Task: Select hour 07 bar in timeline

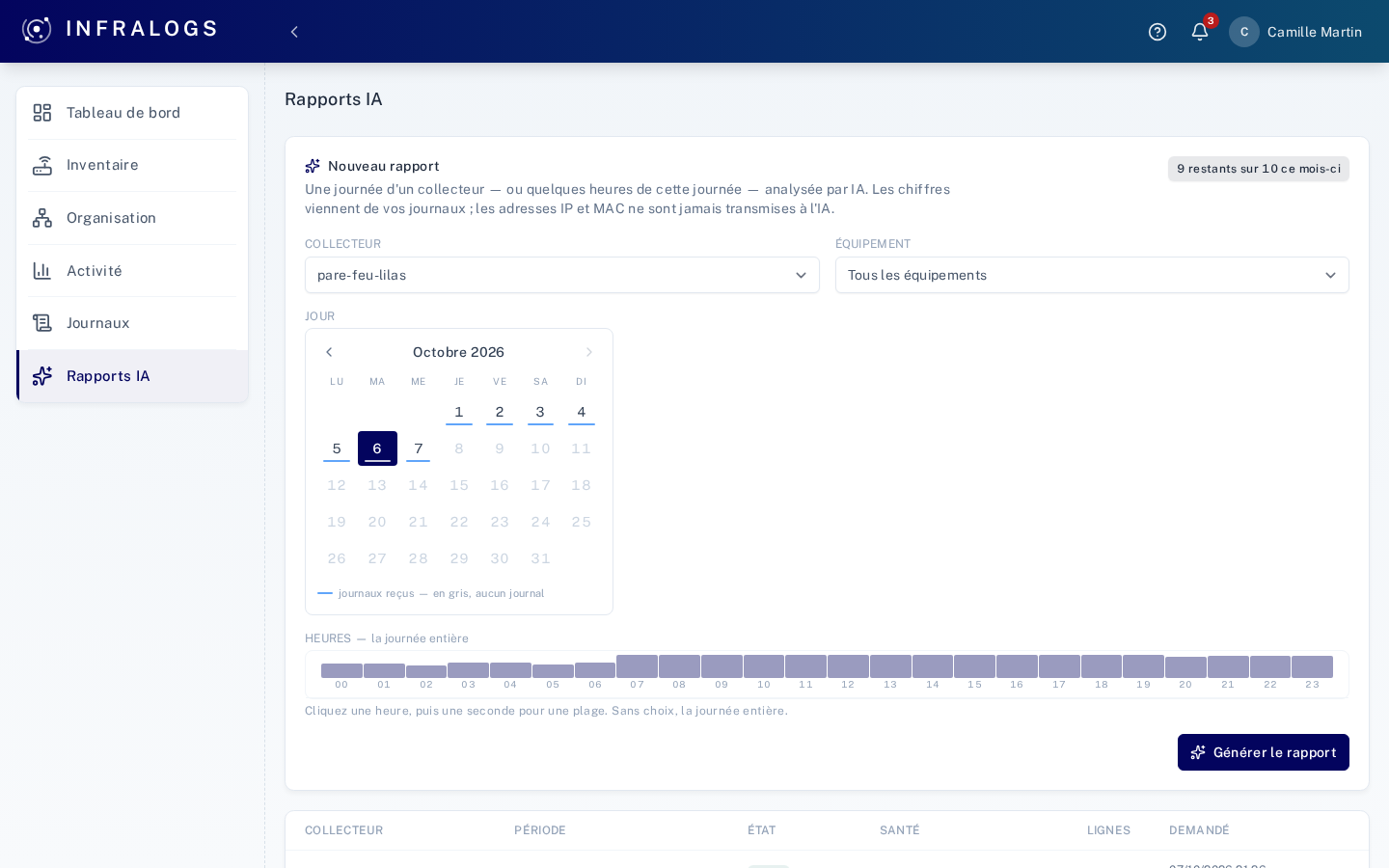Action: pos(637,666)
